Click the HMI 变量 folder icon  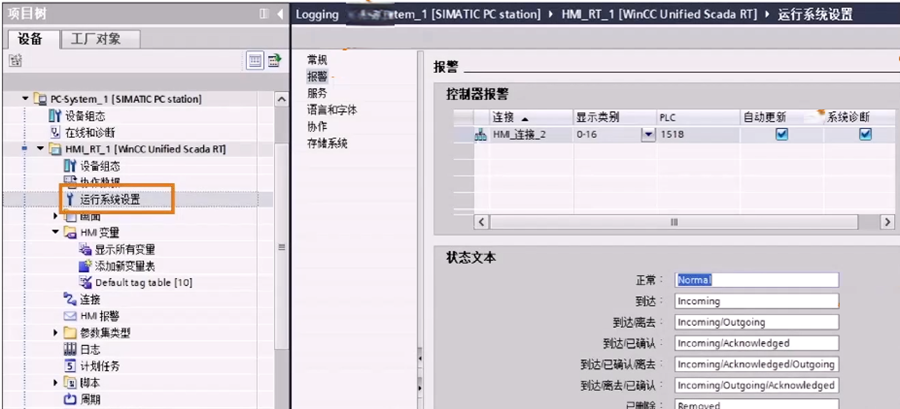coord(70,233)
